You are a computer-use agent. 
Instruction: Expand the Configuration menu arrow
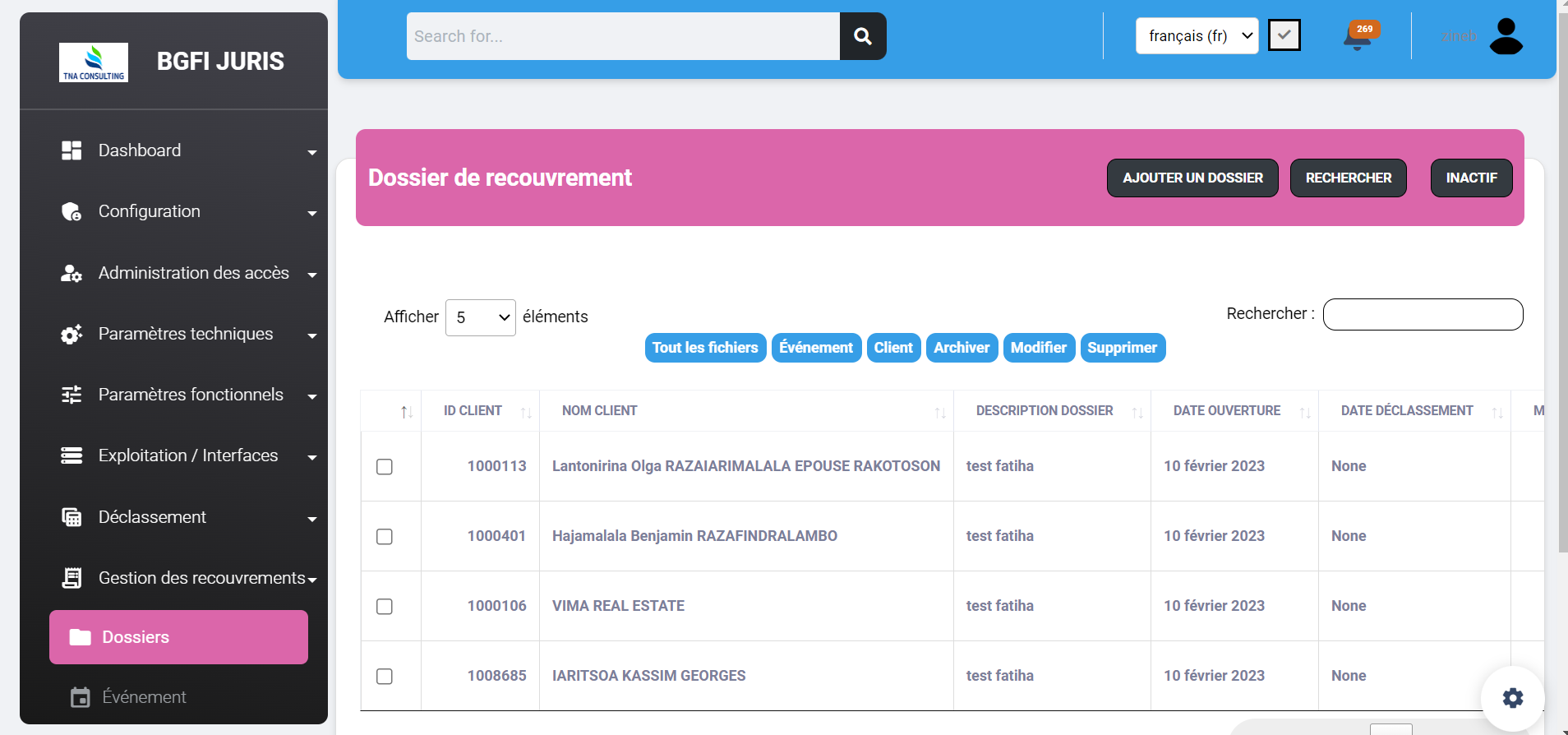(x=312, y=214)
